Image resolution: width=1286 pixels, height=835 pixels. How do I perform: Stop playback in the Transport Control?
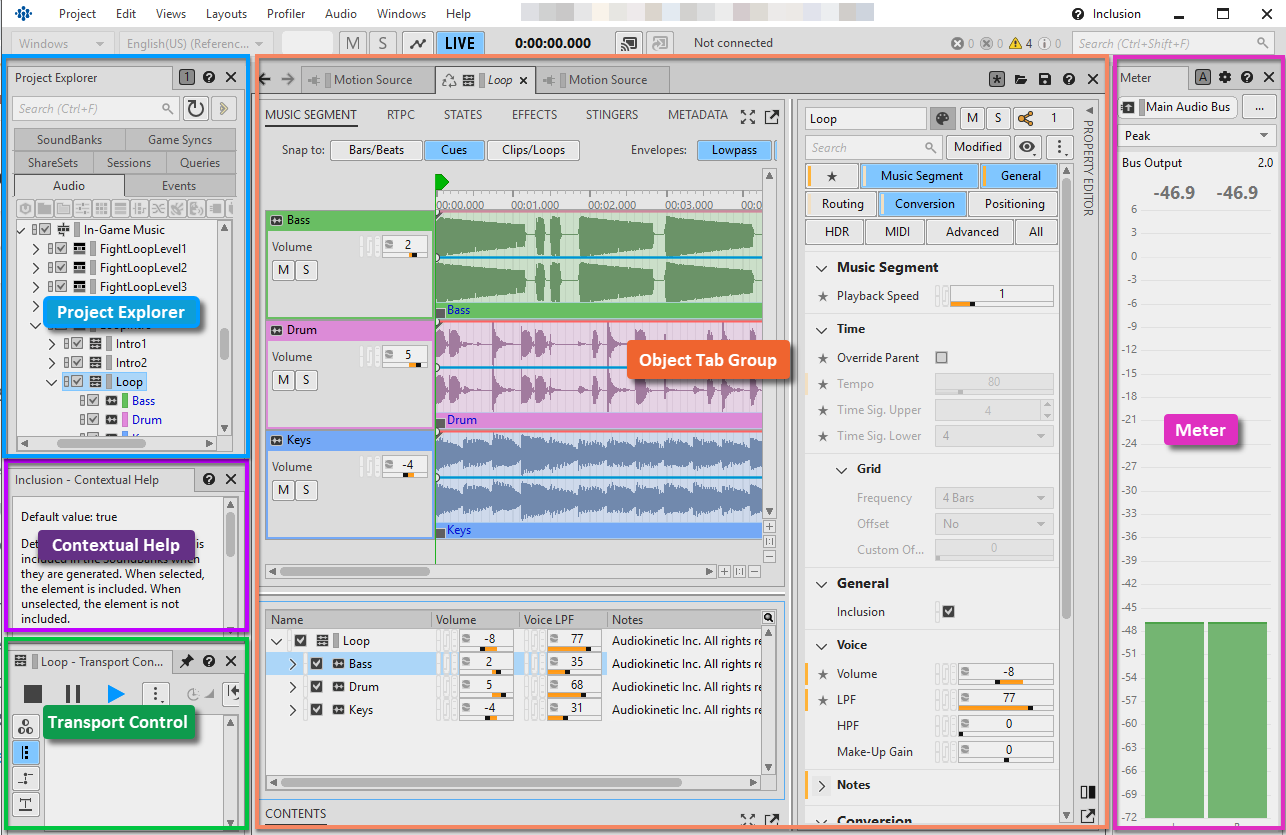coord(33,693)
